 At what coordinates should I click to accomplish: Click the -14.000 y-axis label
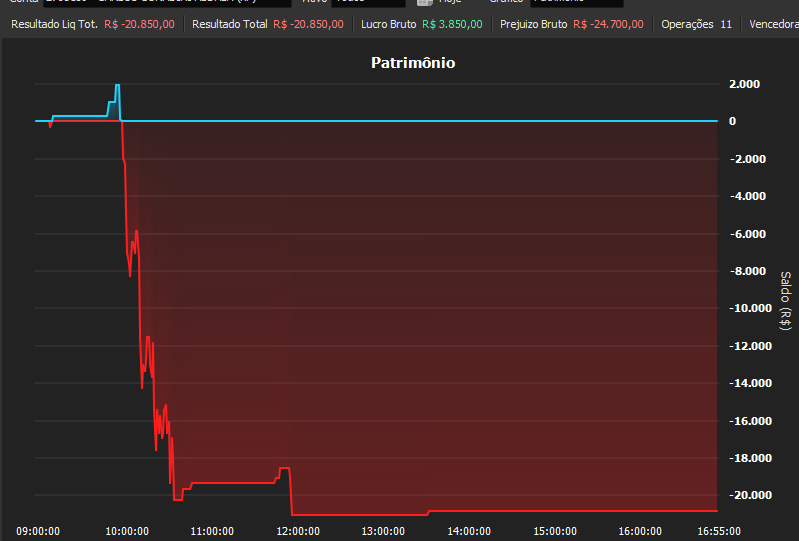tap(751, 383)
